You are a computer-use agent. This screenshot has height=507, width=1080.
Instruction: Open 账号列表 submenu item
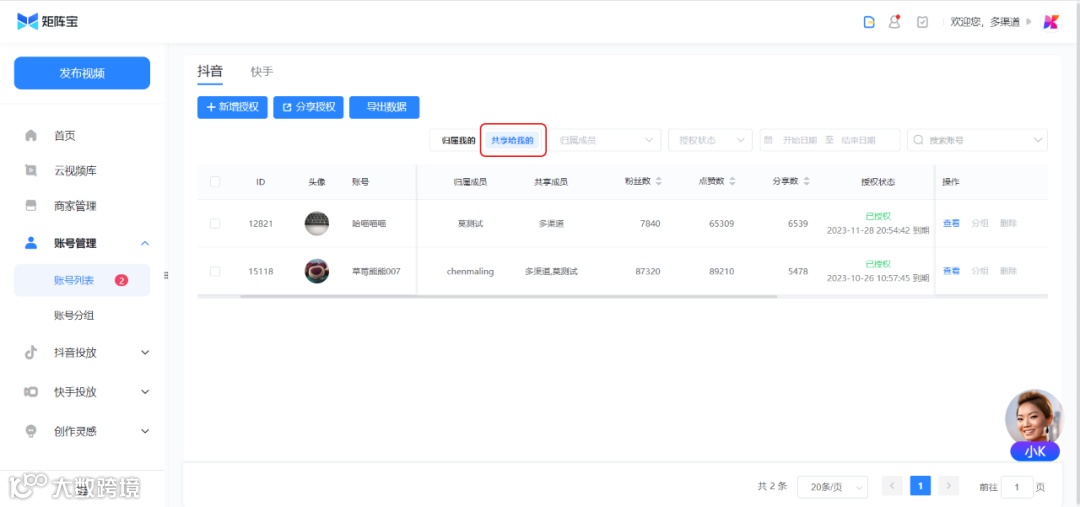(82, 280)
